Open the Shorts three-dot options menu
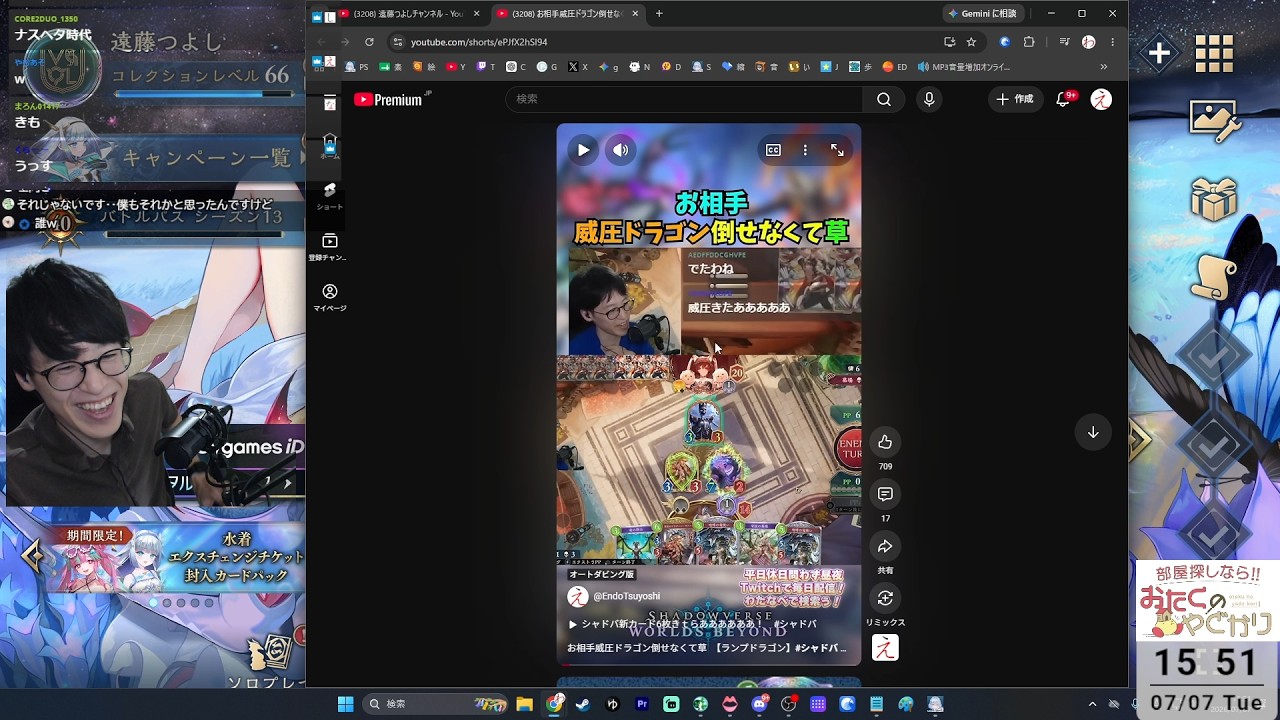Screen dimensions: 1280x720 pyautogui.click(x=805, y=150)
